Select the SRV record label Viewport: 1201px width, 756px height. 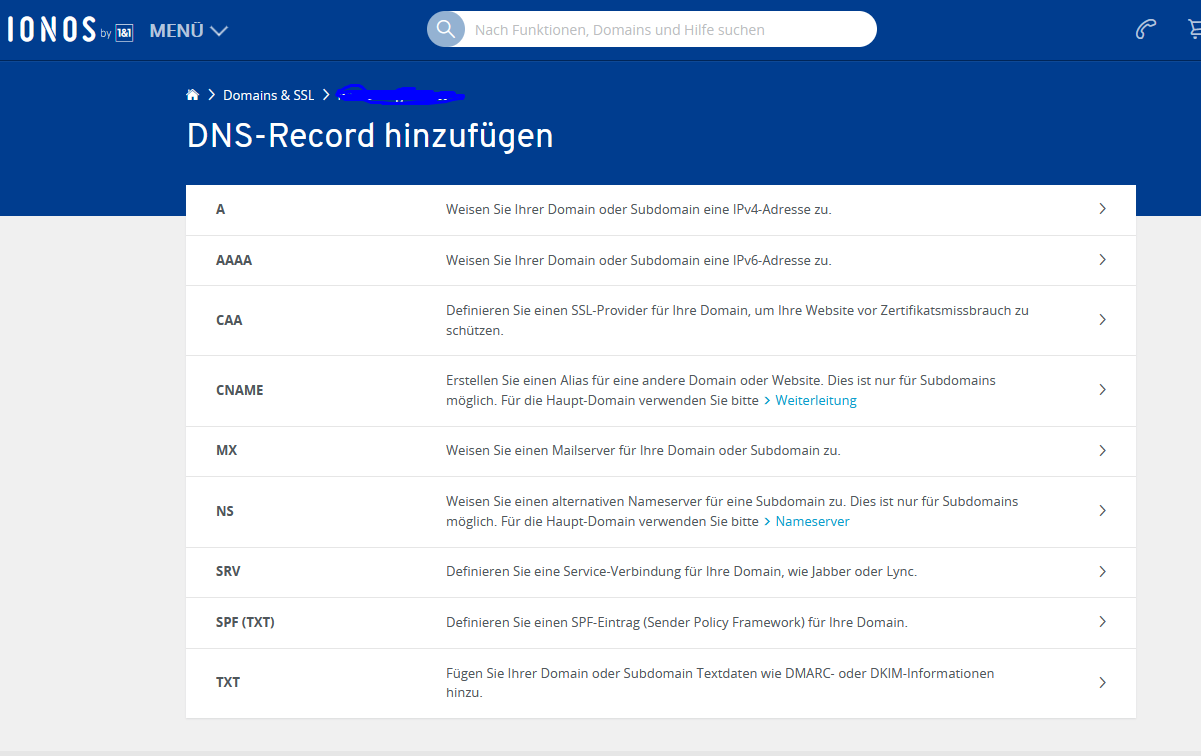[228, 572]
